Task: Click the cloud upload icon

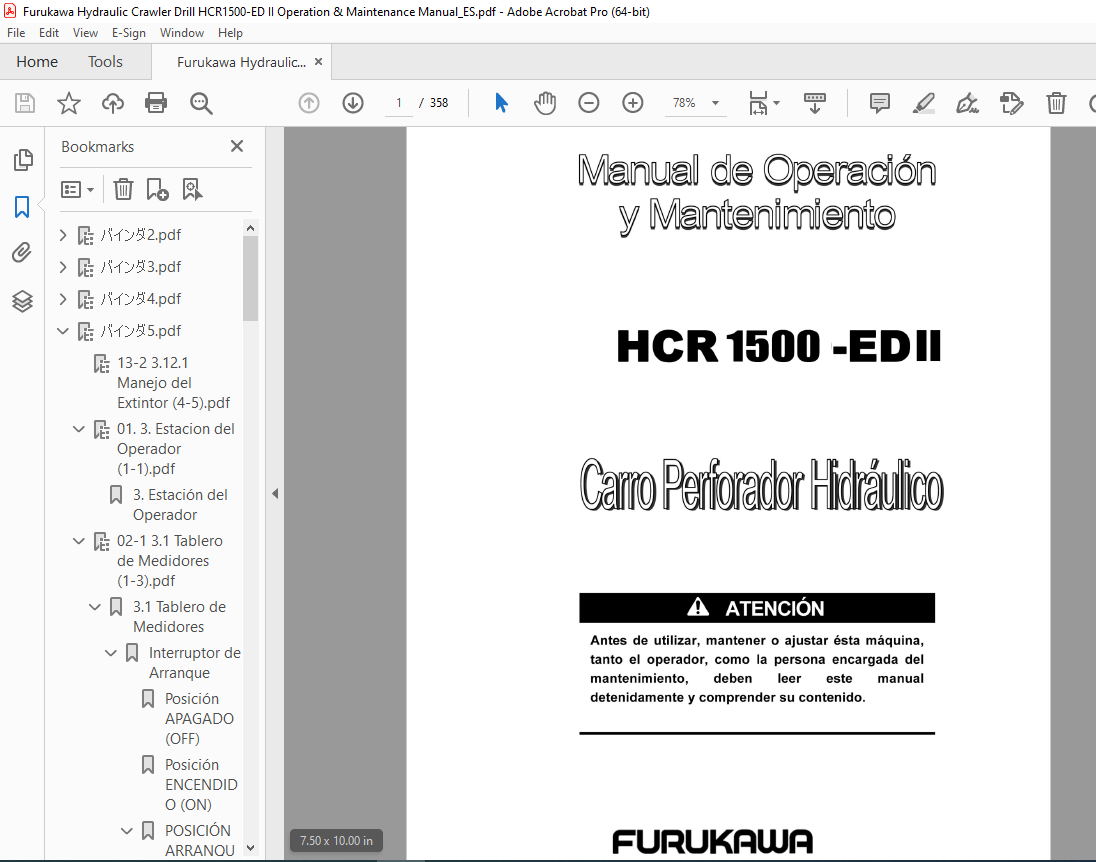Action: [113, 103]
